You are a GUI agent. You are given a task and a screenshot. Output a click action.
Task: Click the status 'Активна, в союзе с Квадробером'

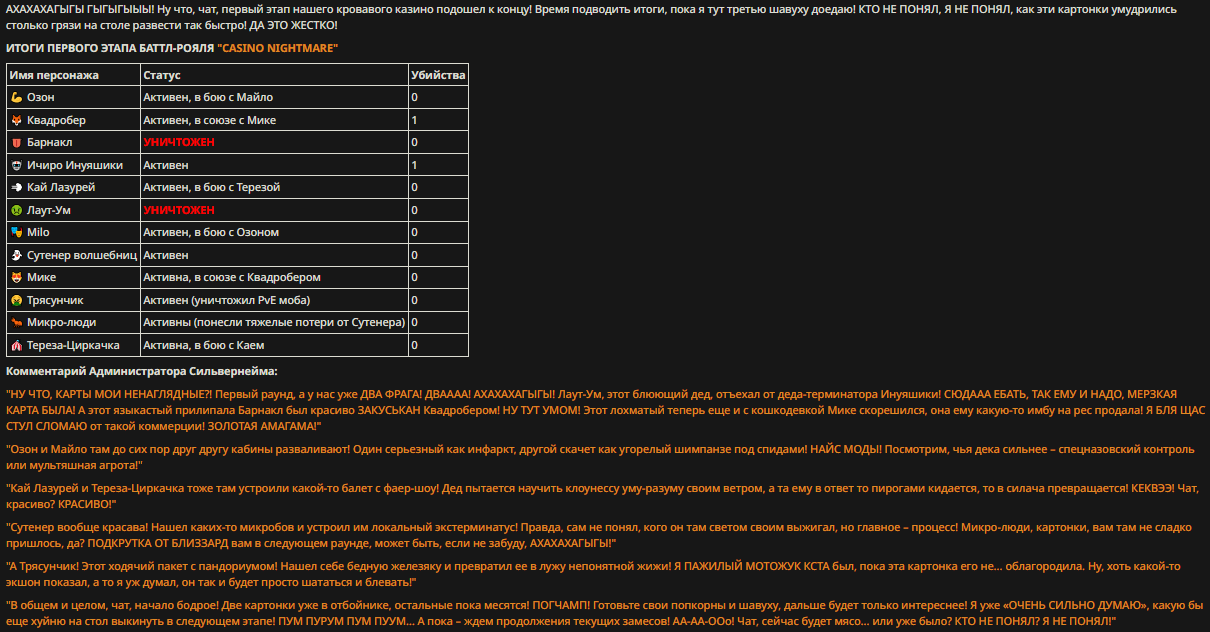pyautogui.click(x=232, y=277)
